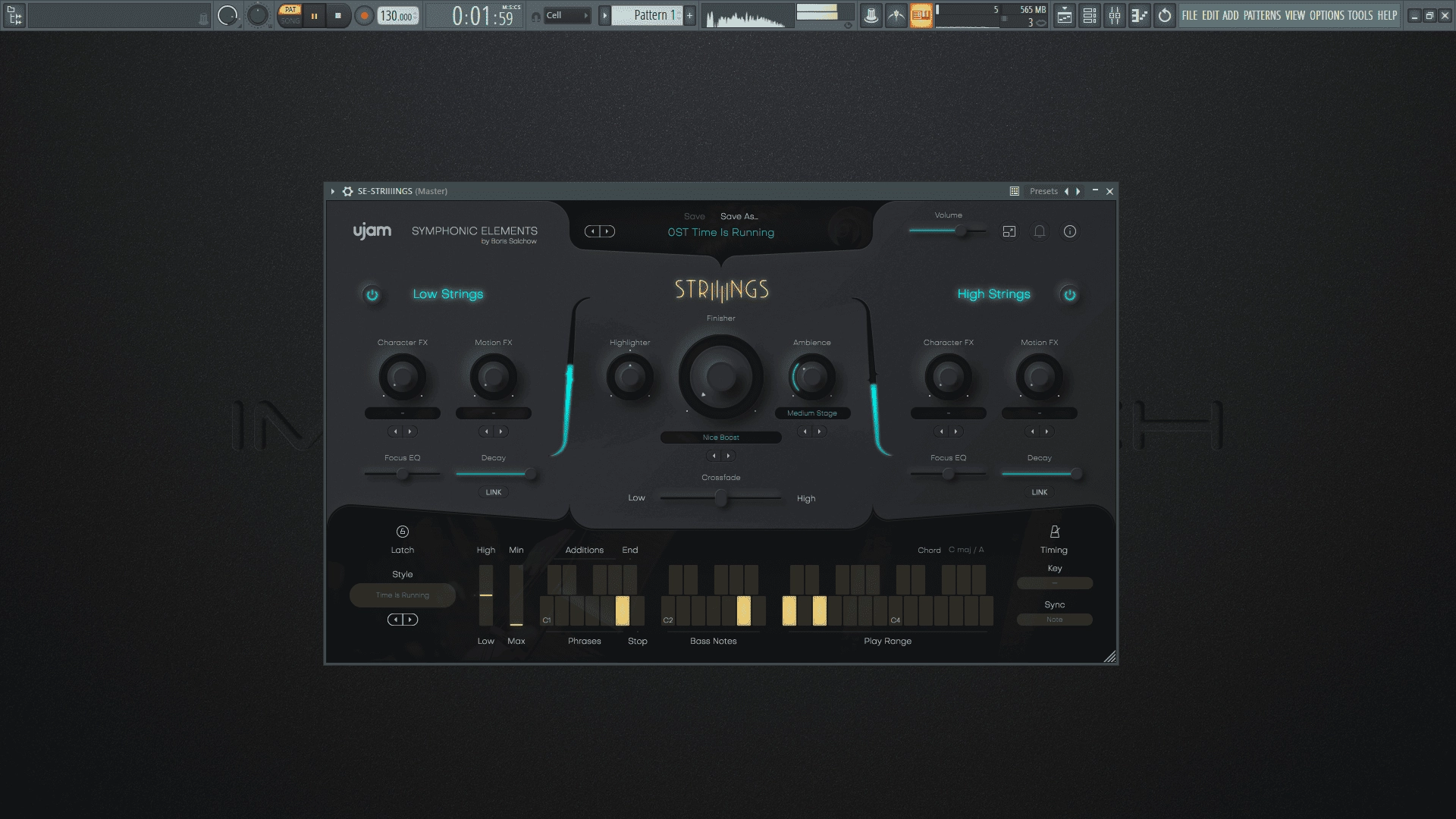Click the second icon right of the output meter
This screenshot has width=1456, height=819.
pyautogui.click(x=896, y=15)
